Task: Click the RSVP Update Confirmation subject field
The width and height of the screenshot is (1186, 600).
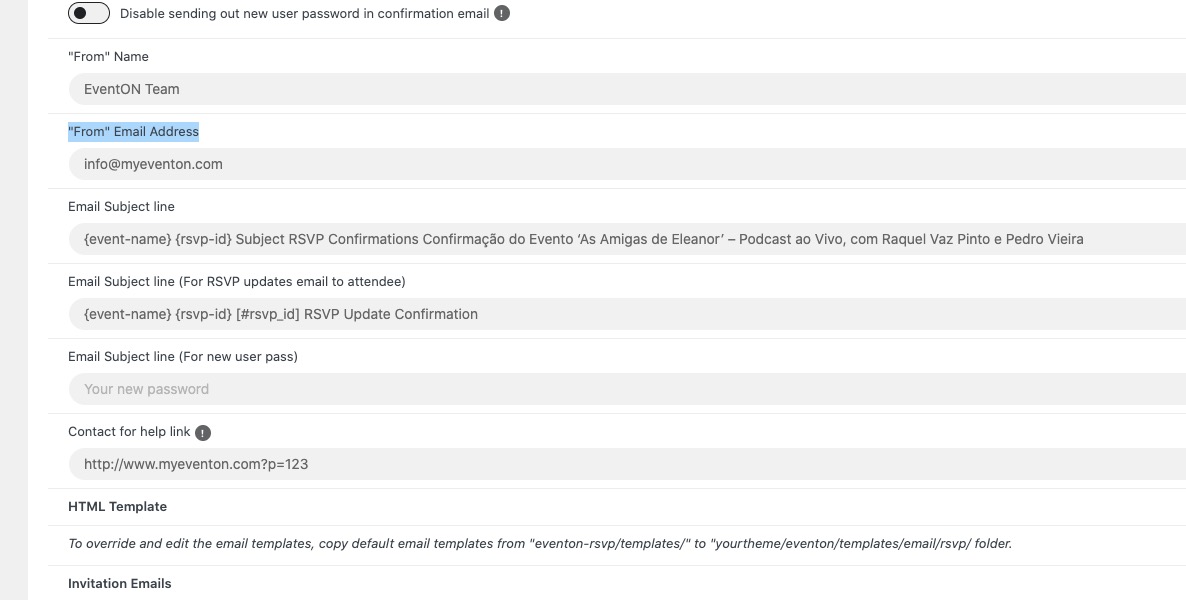Action: click(x=627, y=314)
